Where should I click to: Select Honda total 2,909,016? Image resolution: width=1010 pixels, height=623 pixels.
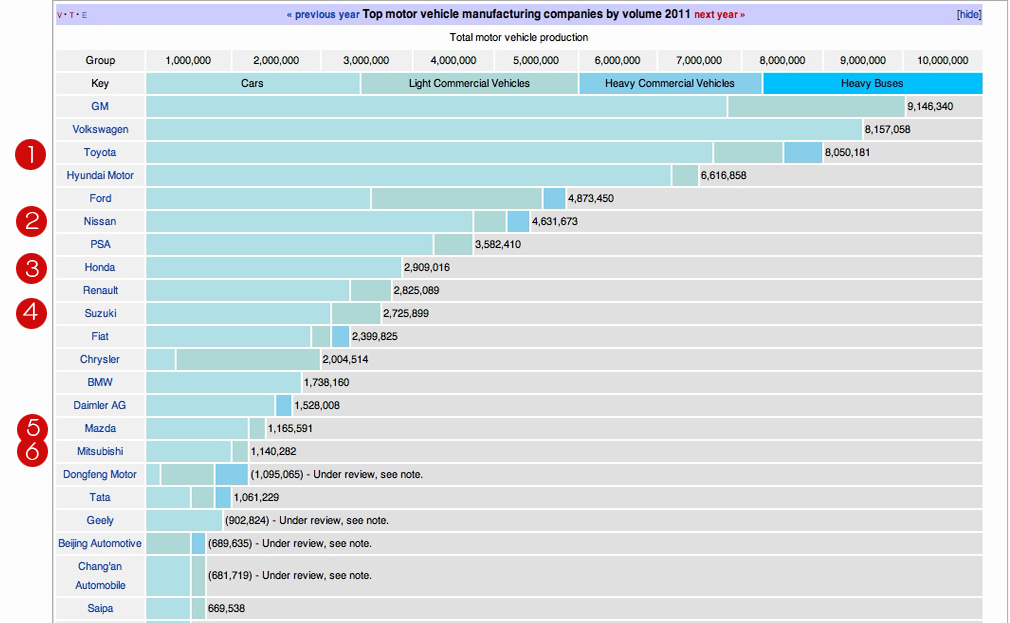[427, 267]
